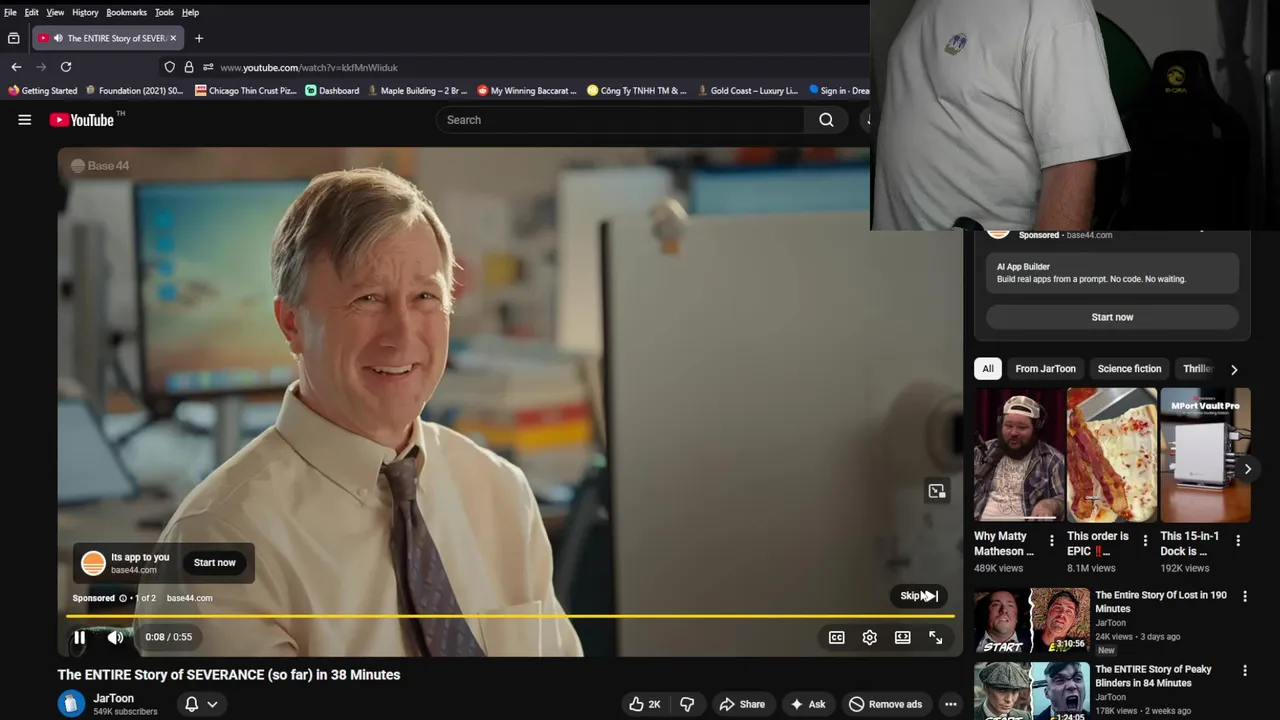Open a new browser tab

199,38
